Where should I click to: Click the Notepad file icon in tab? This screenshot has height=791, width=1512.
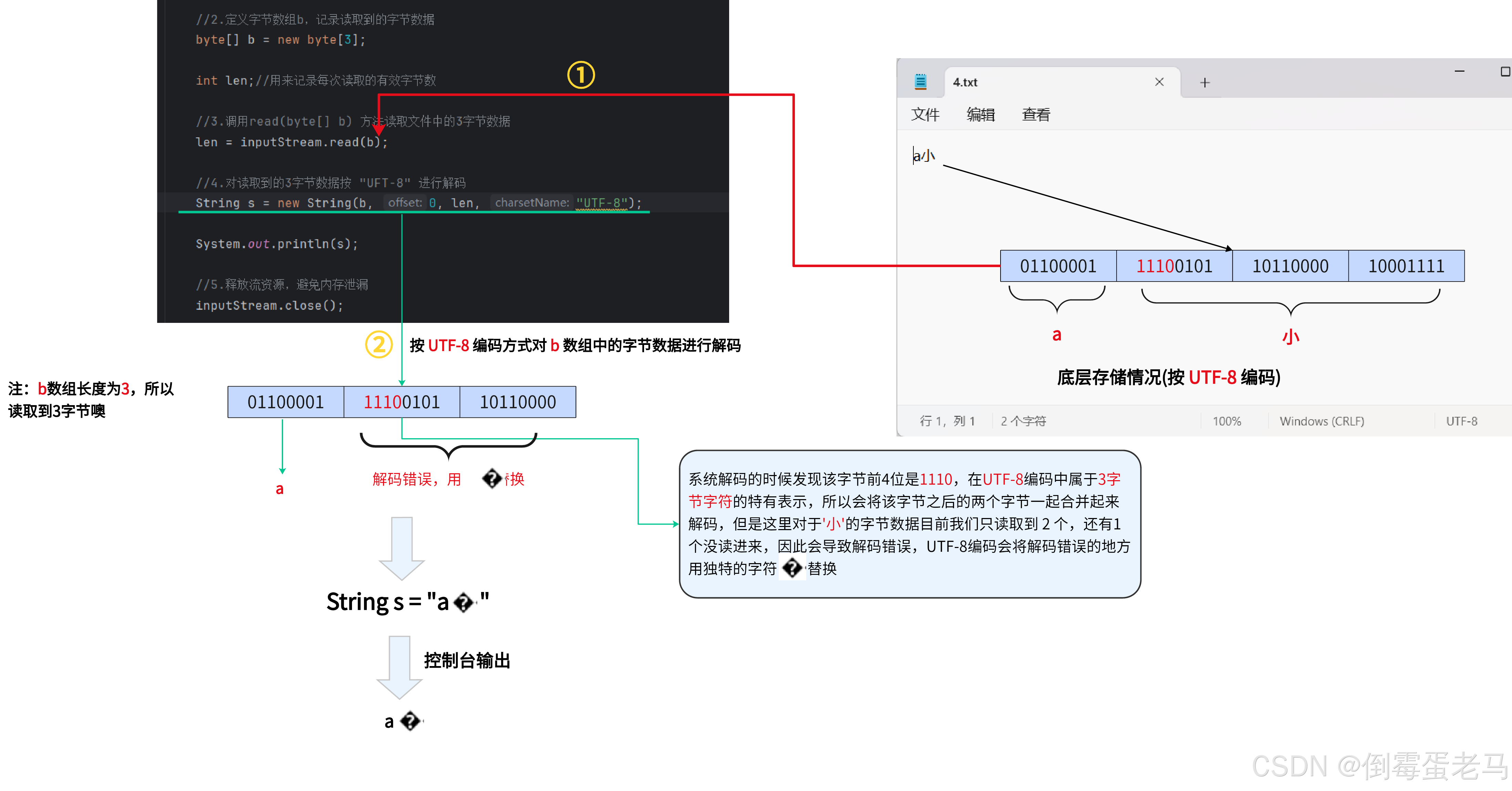tap(920, 82)
